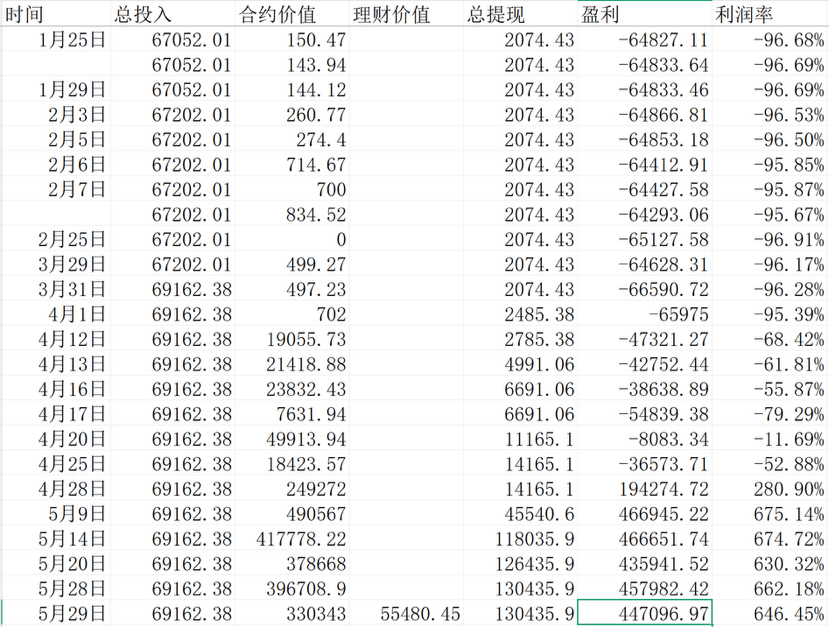The image size is (829, 627).
Task: Select contract value cell 714.67
Action: [x=292, y=164]
